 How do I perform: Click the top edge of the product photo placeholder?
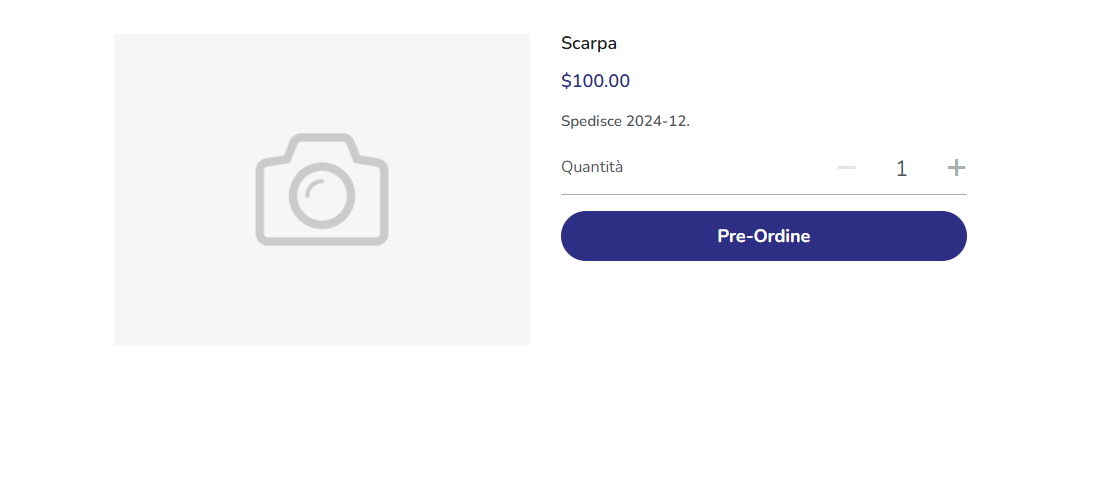[322, 36]
